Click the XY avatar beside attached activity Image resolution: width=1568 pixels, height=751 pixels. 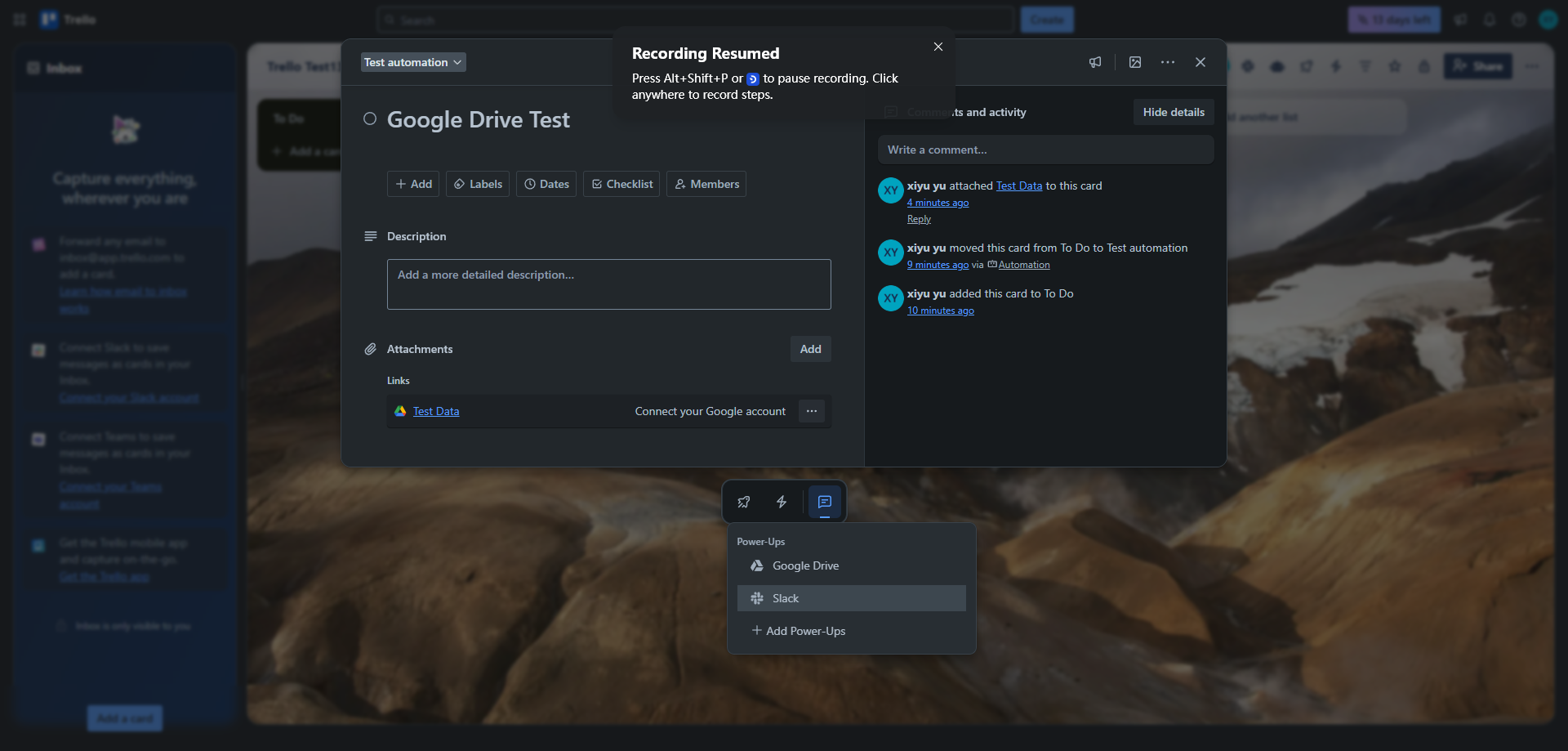[890, 190]
